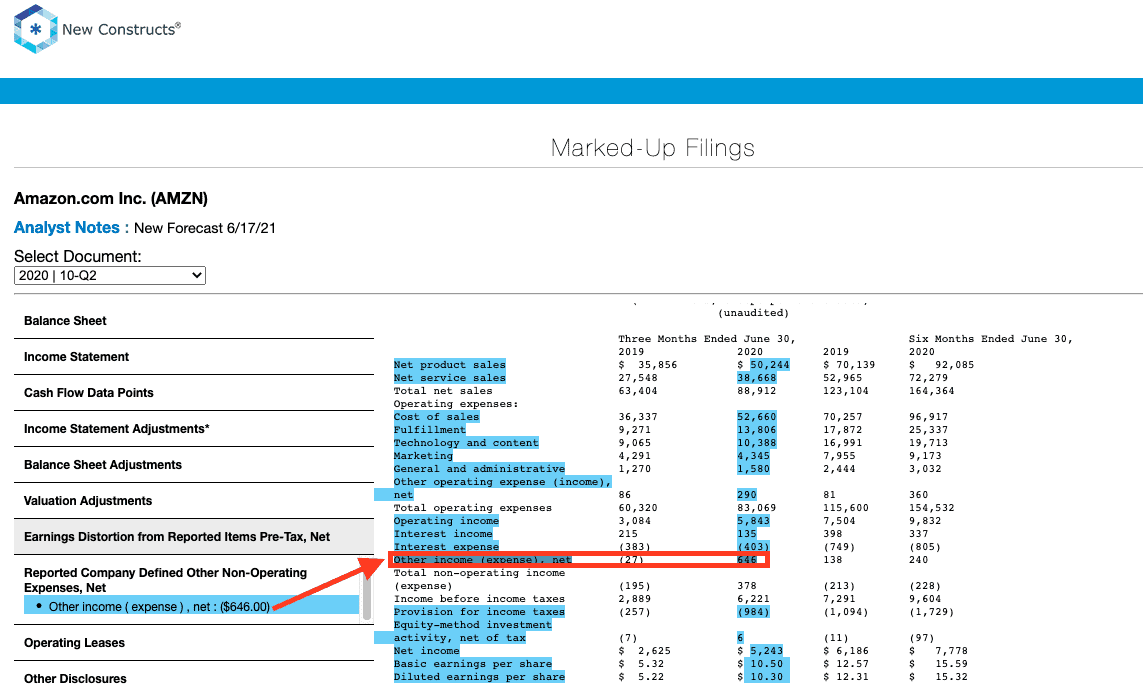
Task: Click the highlighted Marketing label
Action: 424,456
